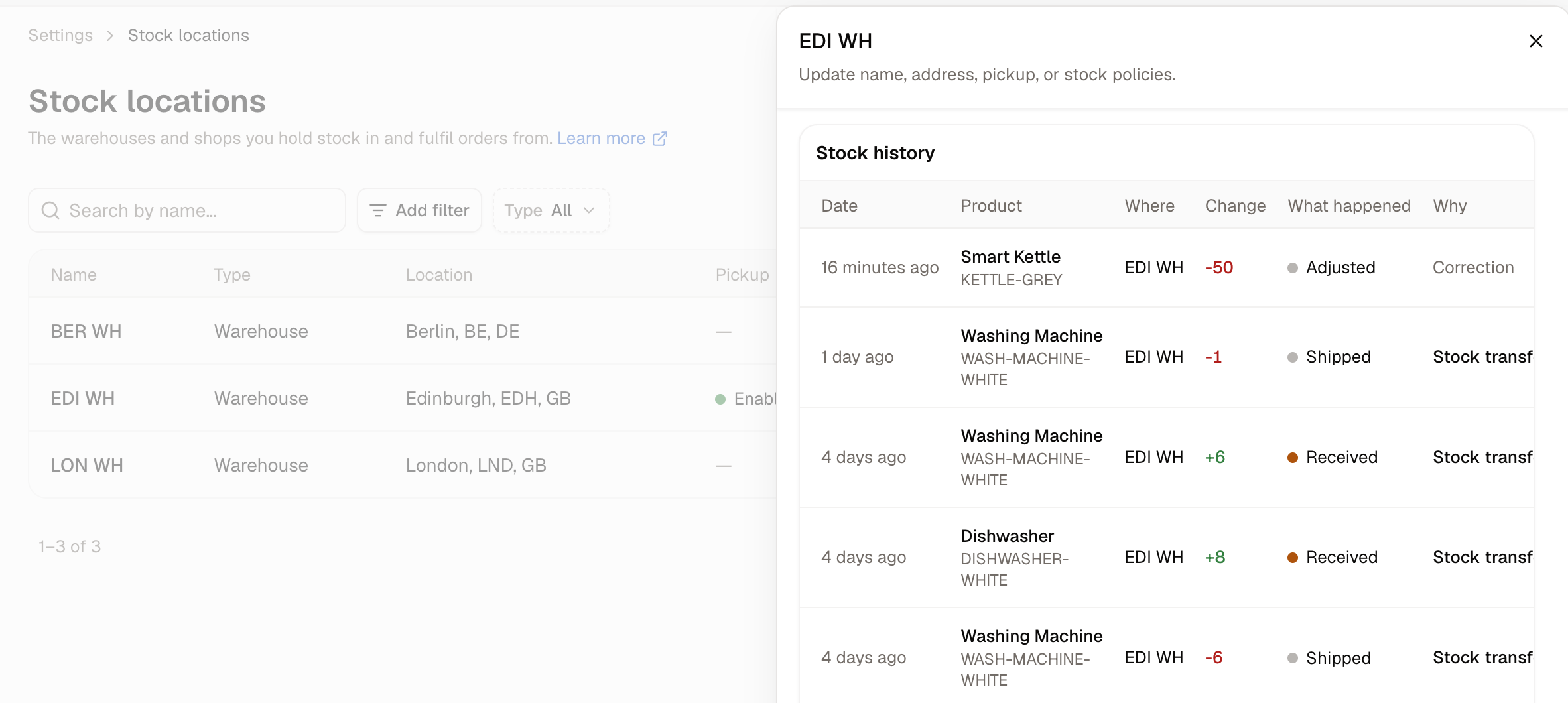
Task: Click London, LND, GB location cell
Action: coord(476,465)
